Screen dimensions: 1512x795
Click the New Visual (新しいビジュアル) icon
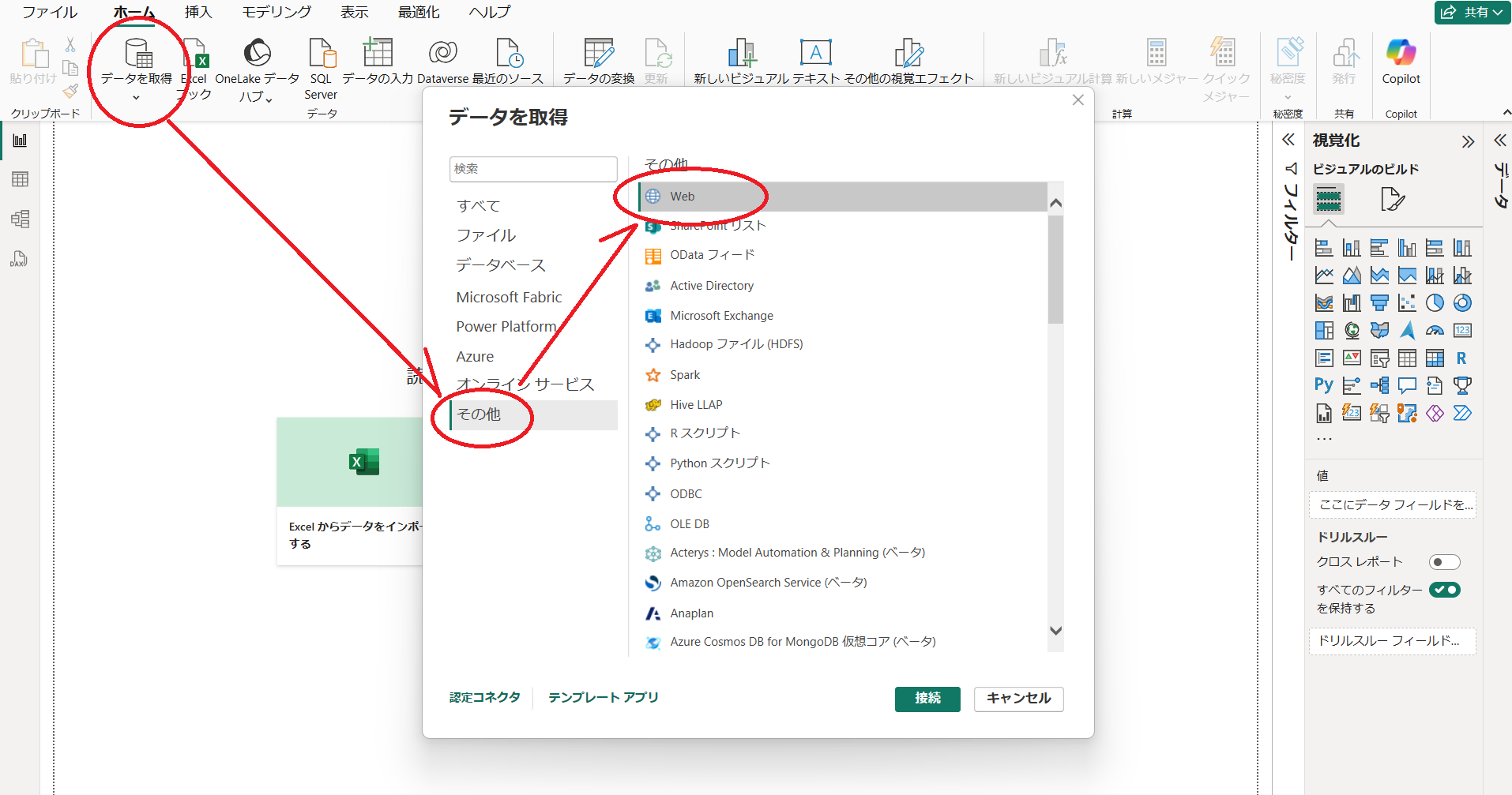[x=742, y=53]
